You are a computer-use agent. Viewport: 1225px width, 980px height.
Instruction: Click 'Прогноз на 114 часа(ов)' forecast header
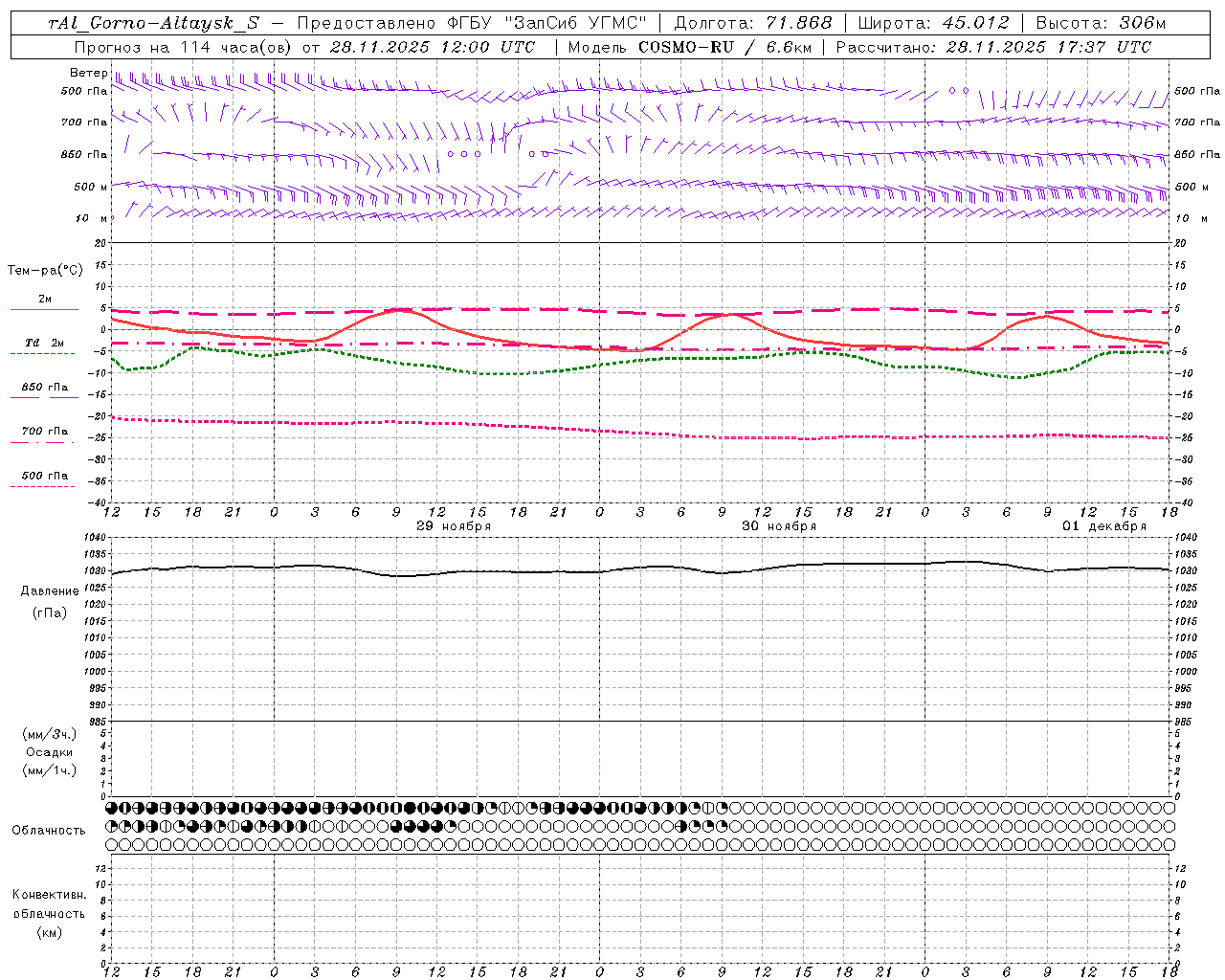tap(185, 47)
